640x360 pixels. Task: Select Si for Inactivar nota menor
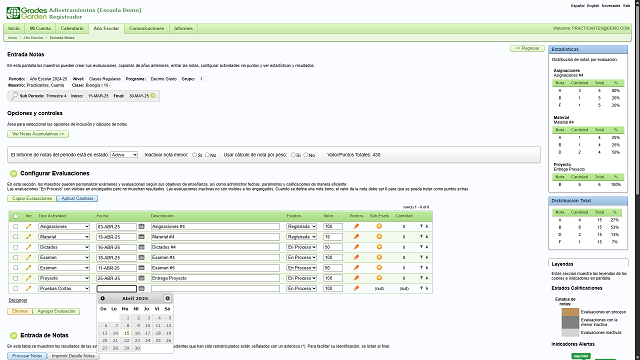[x=195, y=155]
